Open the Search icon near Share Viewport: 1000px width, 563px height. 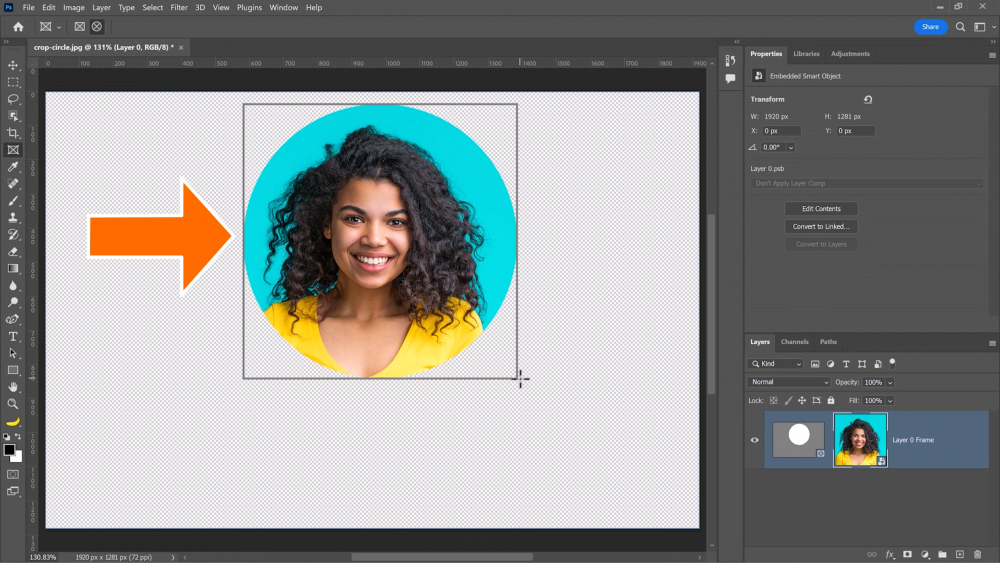click(960, 27)
